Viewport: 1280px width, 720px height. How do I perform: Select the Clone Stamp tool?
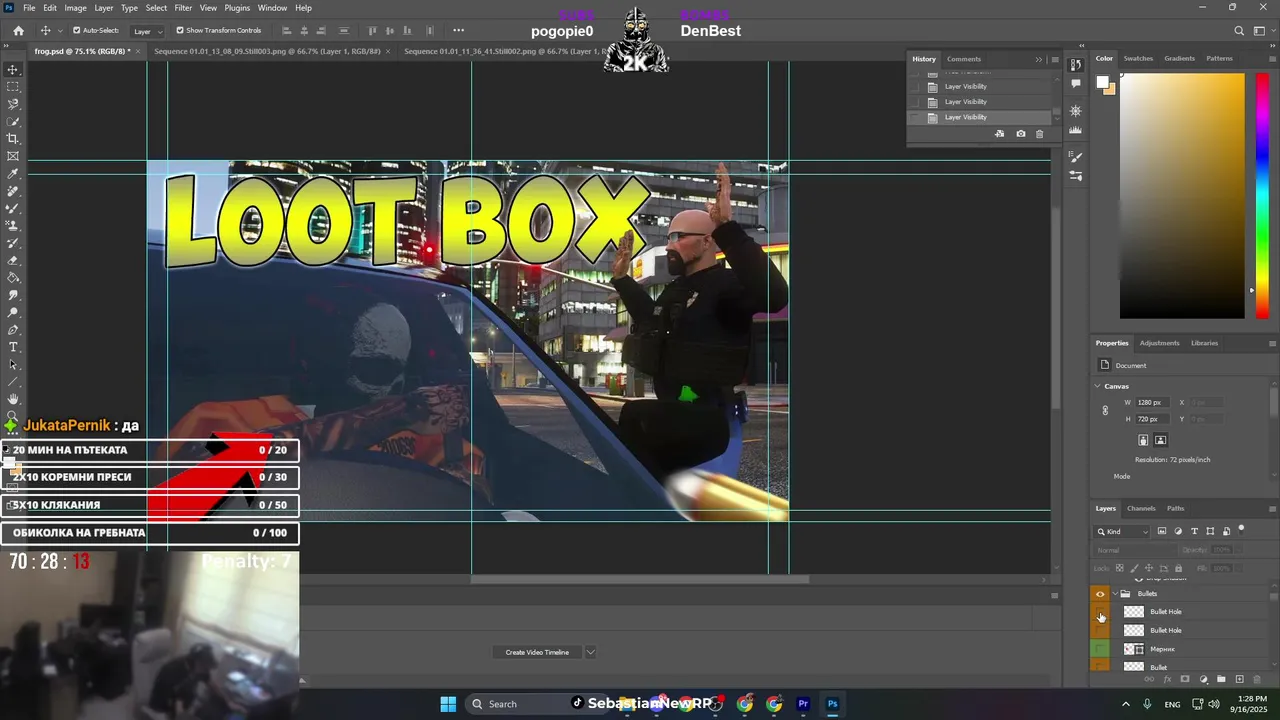coord(13,226)
